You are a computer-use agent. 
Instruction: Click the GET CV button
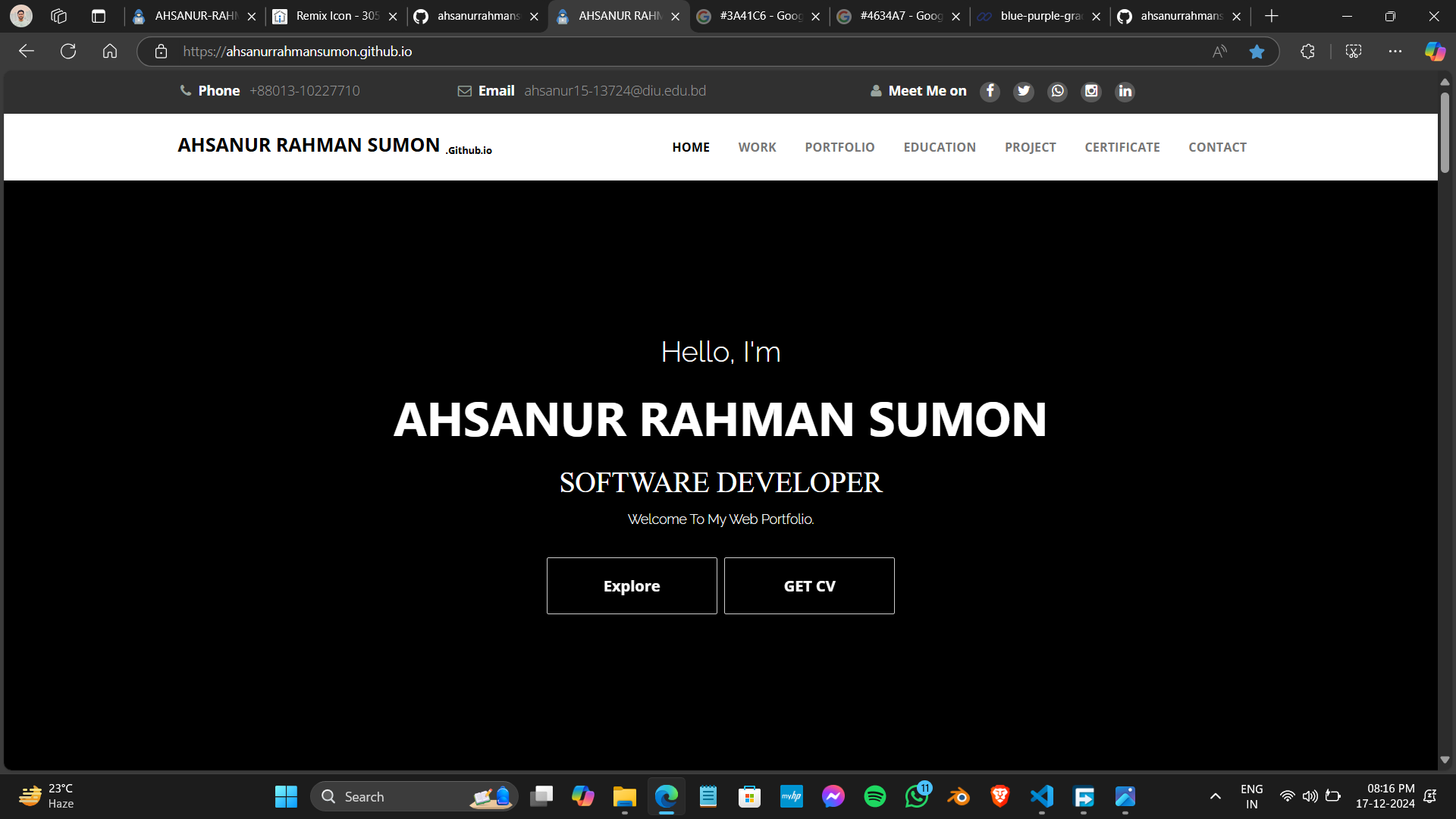pos(809,586)
